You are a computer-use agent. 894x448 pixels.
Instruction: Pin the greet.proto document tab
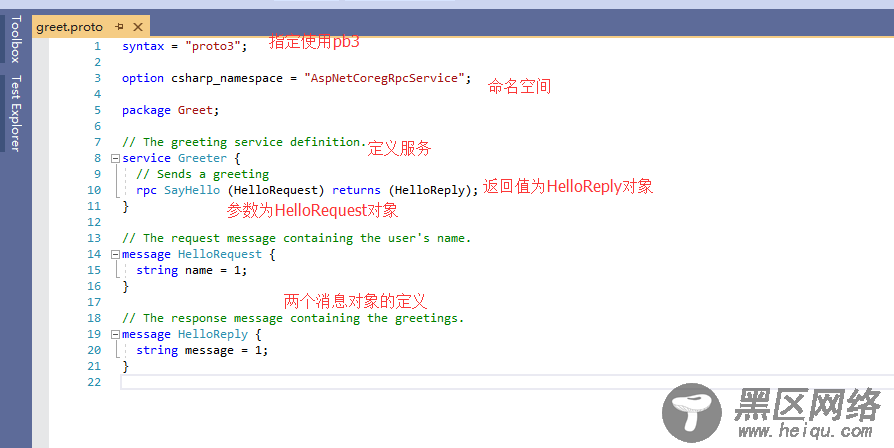pyautogui.click(x=119, y=27)
